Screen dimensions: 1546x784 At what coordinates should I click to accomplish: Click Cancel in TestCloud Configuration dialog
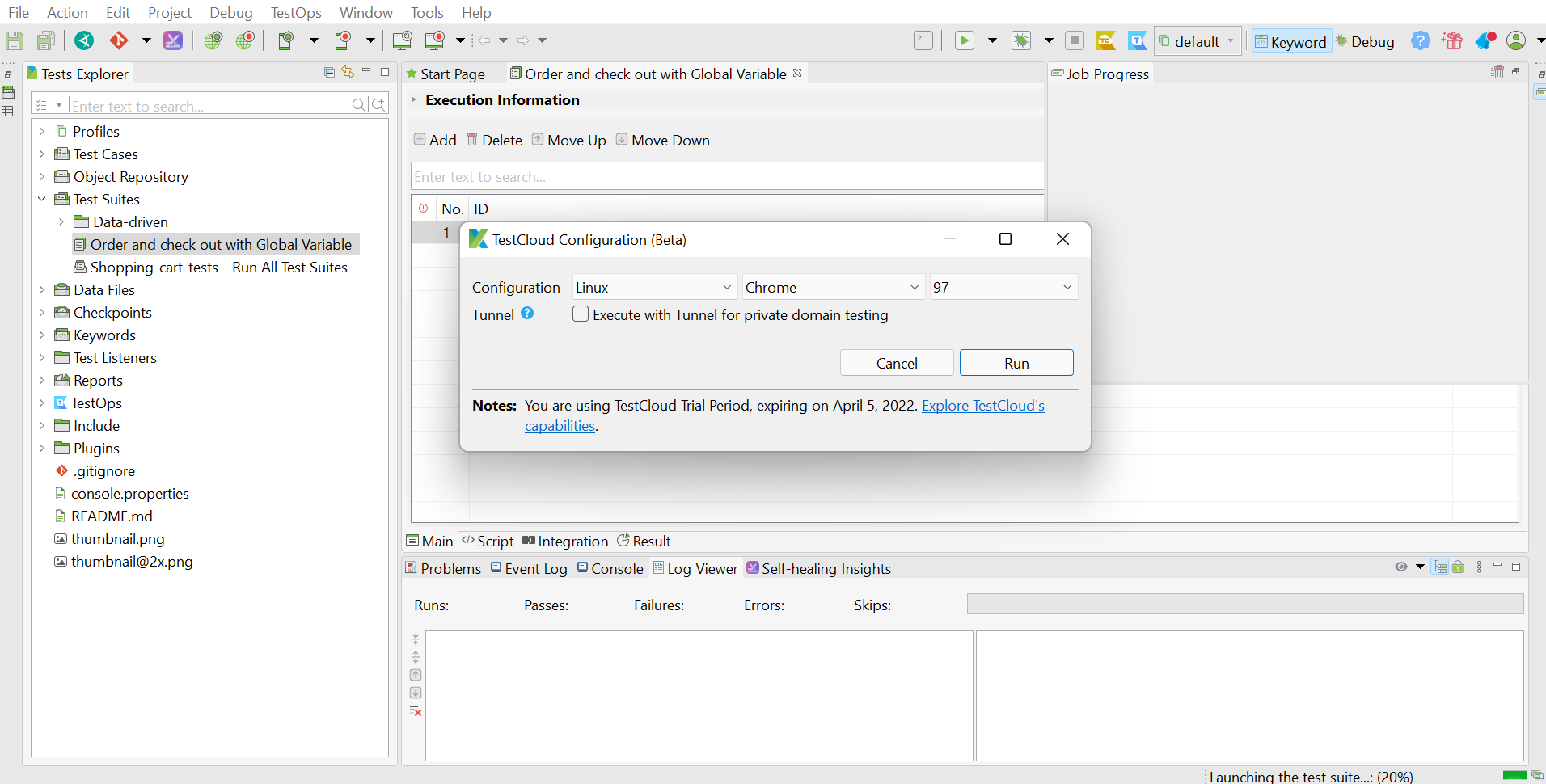click(x=897, y=363)
